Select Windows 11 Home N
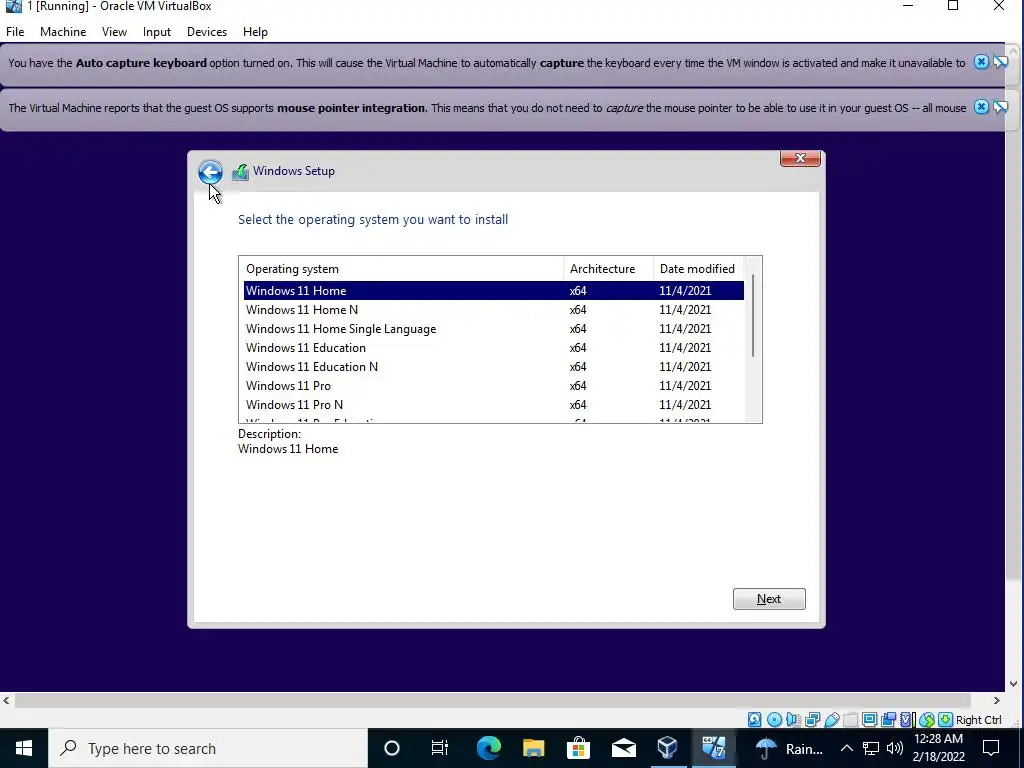The height and width of the screenshot is (768, 1024). click(x=494, y=310)
